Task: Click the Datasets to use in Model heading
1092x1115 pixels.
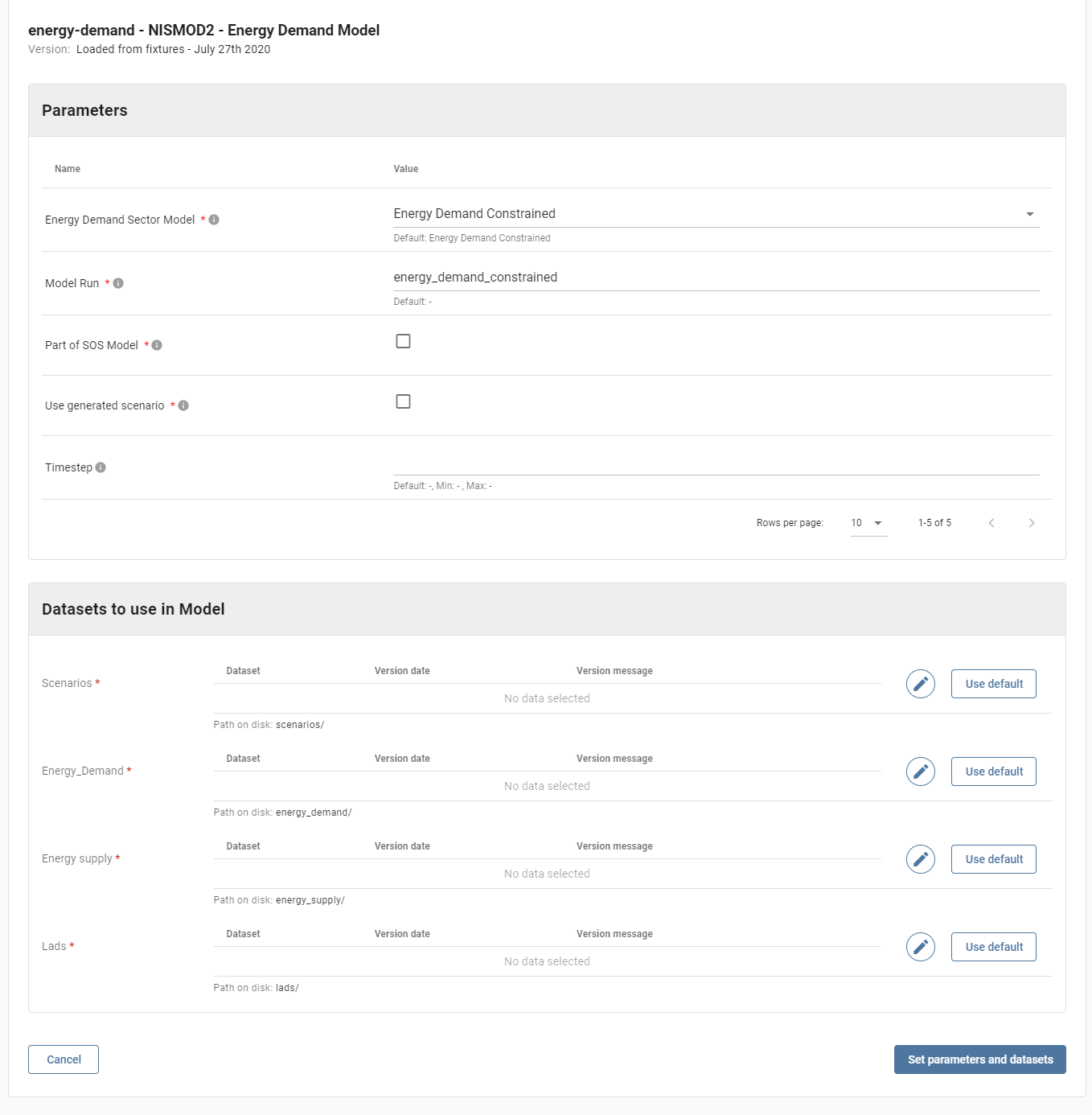Action: pyautogui.click(x=133, y=609)
